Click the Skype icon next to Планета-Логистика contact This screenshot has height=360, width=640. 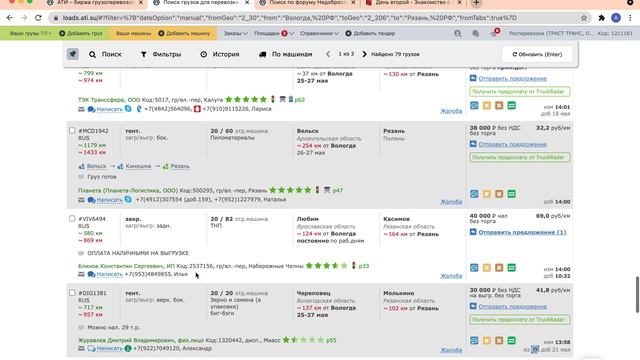tap(128, 199)
